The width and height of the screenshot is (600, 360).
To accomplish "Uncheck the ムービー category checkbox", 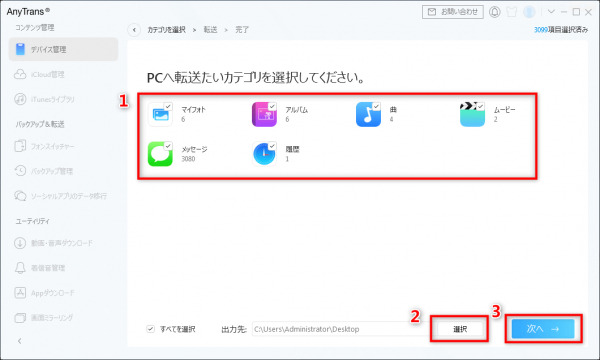I will tap(480, 106).
